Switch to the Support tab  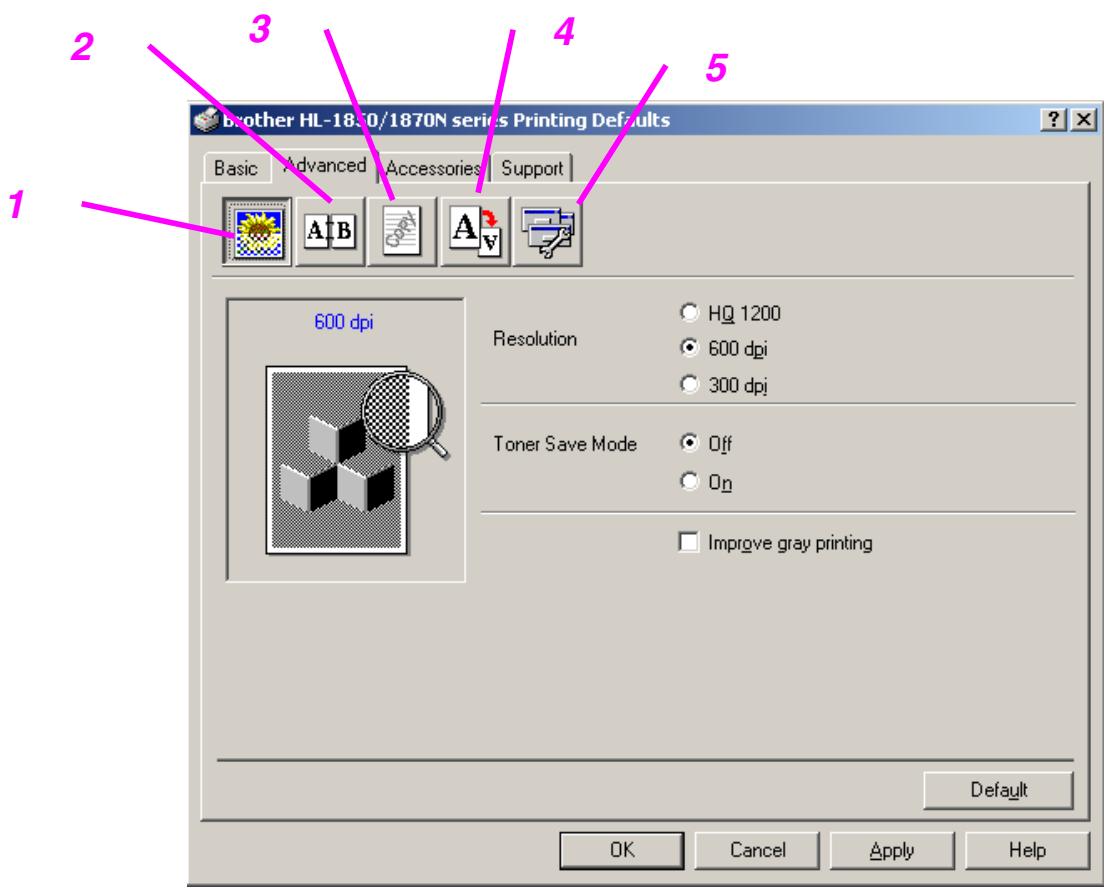(x=532, y=168)
